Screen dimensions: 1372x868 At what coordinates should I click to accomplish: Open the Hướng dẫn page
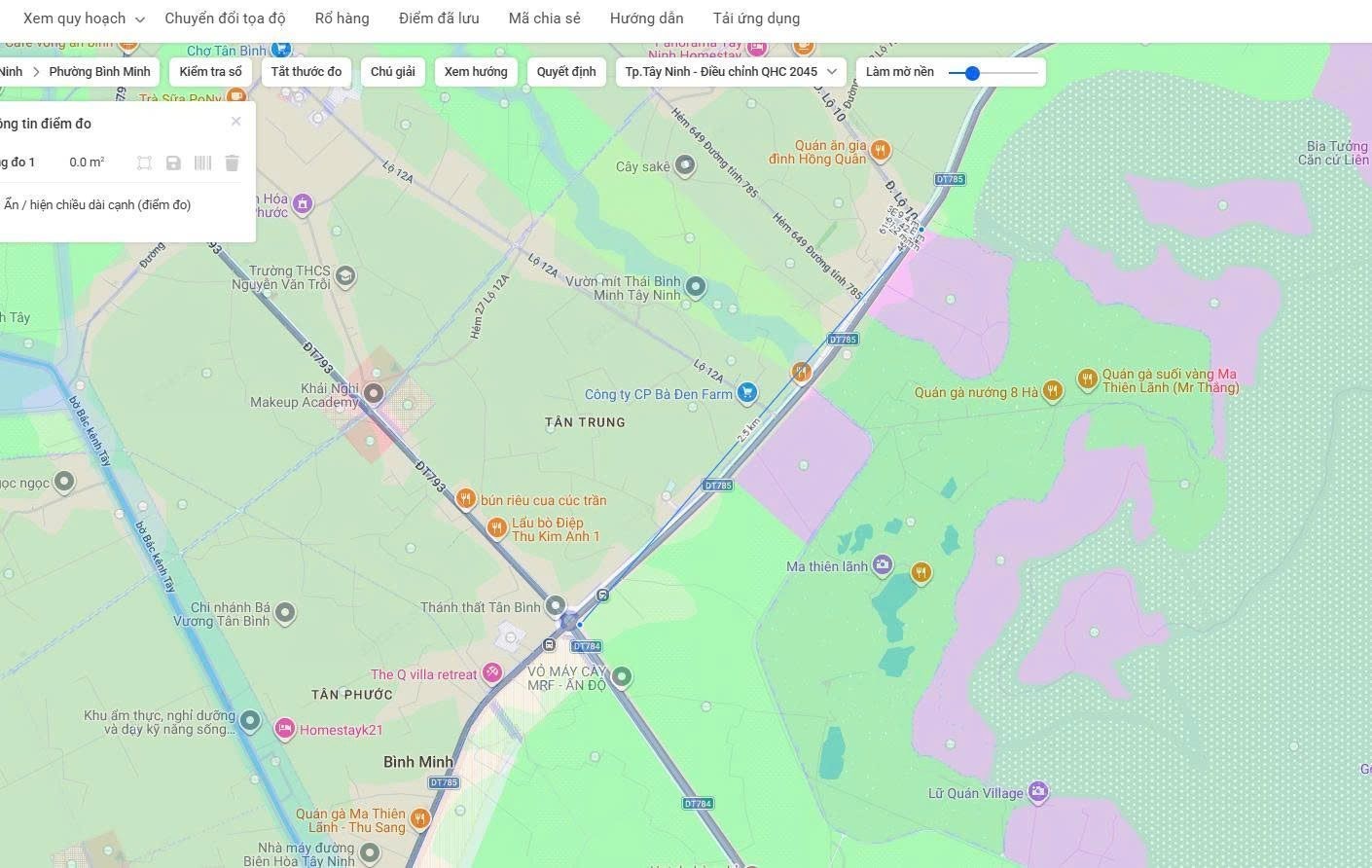coord(647,18)
